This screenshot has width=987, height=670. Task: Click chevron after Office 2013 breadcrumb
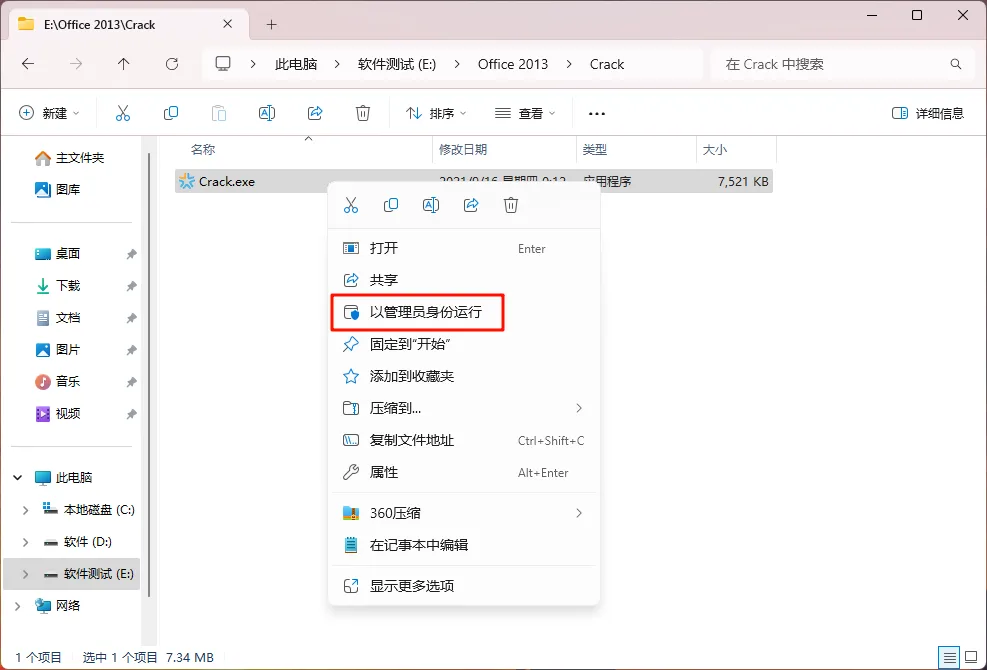click(x=569, y=64)
